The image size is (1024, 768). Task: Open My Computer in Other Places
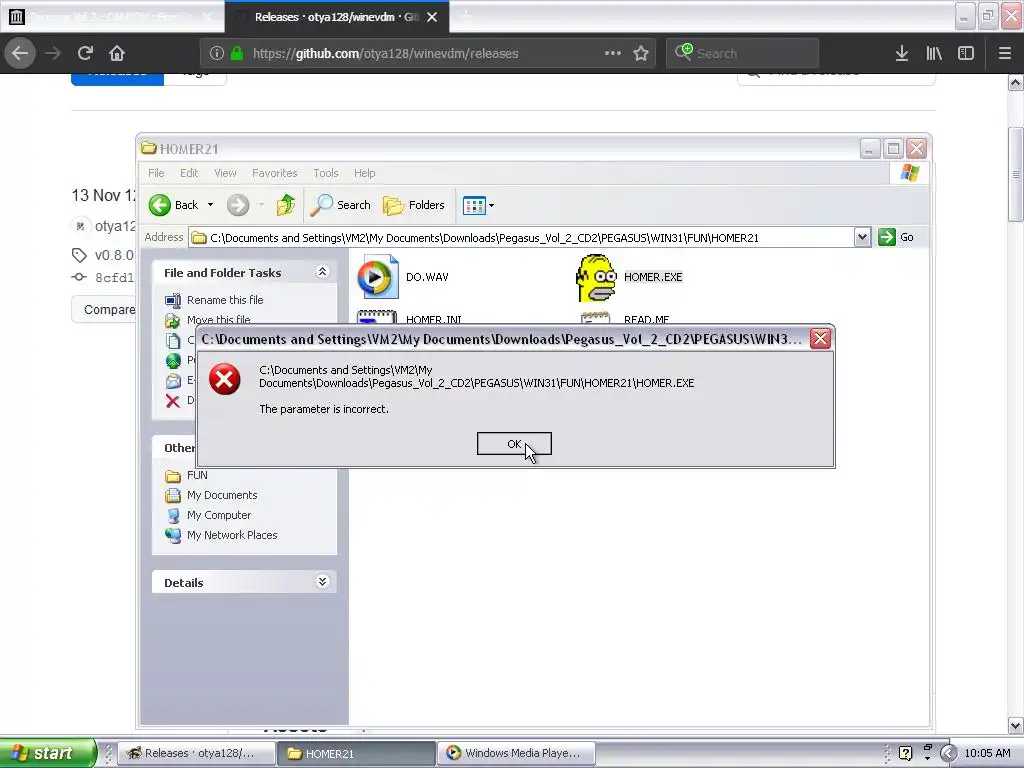219,515
